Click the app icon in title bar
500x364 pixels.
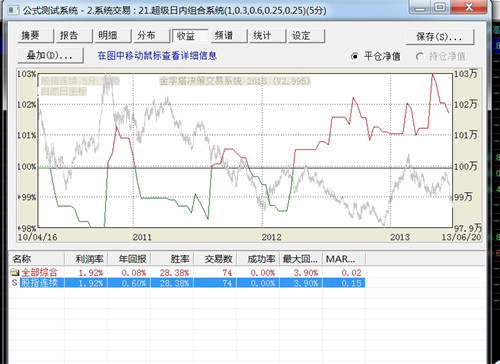(14, 10)
